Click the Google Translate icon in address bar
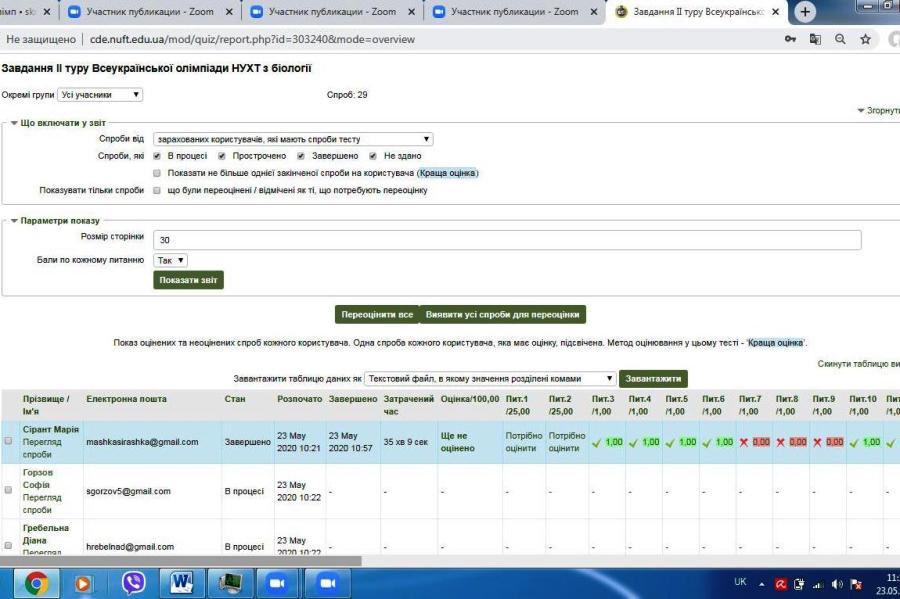The image size is (900, 599). click(x=815, y=39)
